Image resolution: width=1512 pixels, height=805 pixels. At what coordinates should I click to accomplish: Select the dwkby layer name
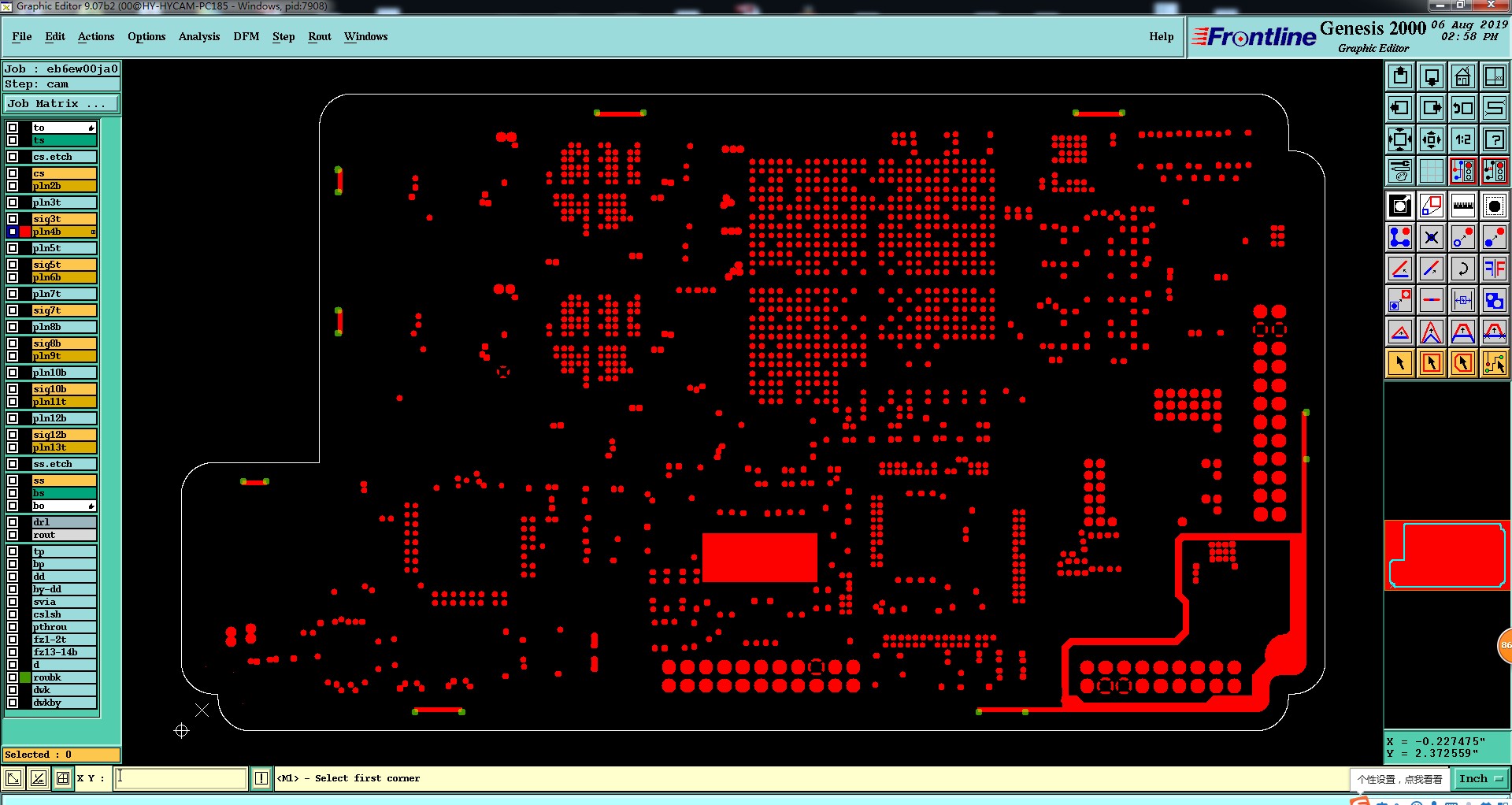coord(64,703)
